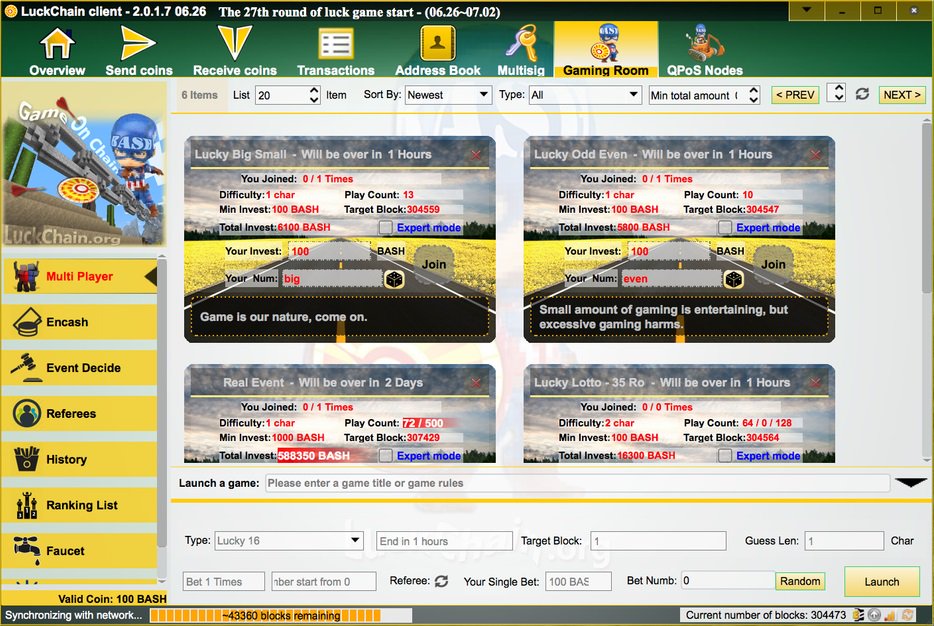The image size is (934, 626).
Task: Open the title bar dropdown arrow
Action: 806,10
